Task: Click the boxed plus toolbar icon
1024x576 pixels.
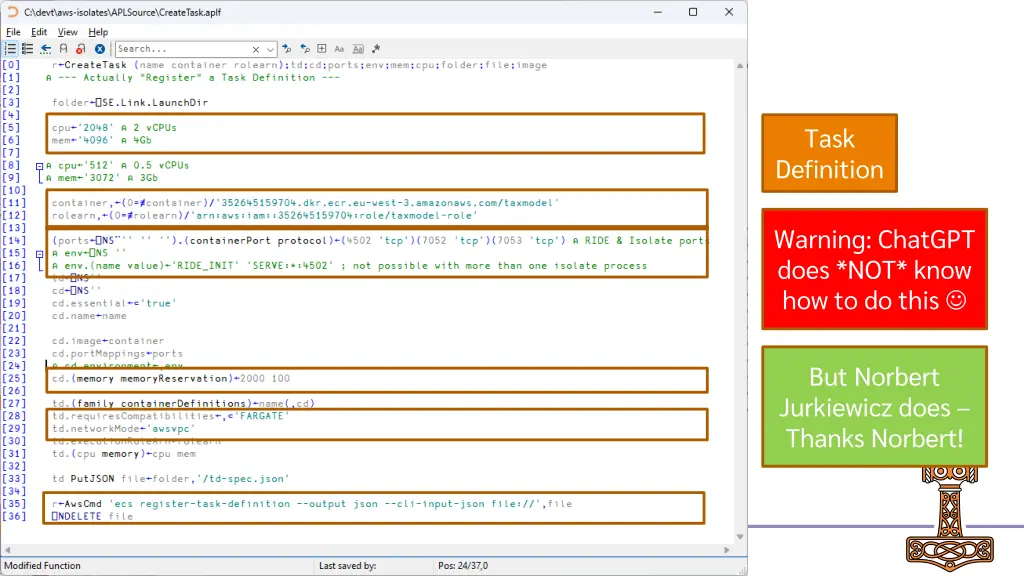Action: pyautogui.click(x=322, y=49)
